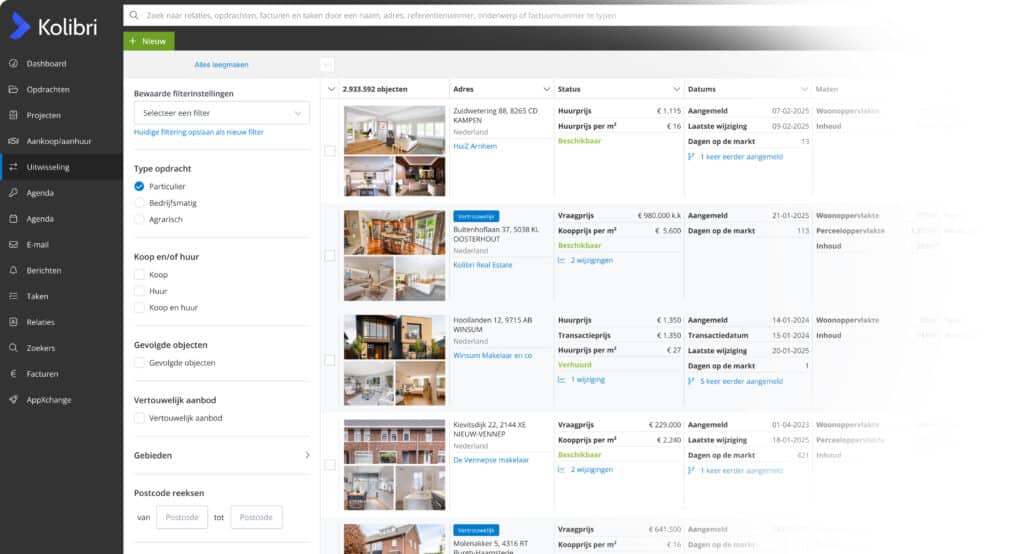Click the green Nieuw button
Screen dimensions: 1024x554
point(149,41)
